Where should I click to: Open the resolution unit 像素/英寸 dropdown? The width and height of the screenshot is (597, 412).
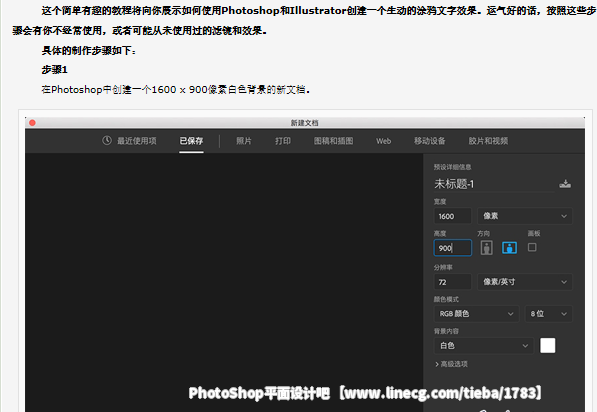(x=525, y=282)
